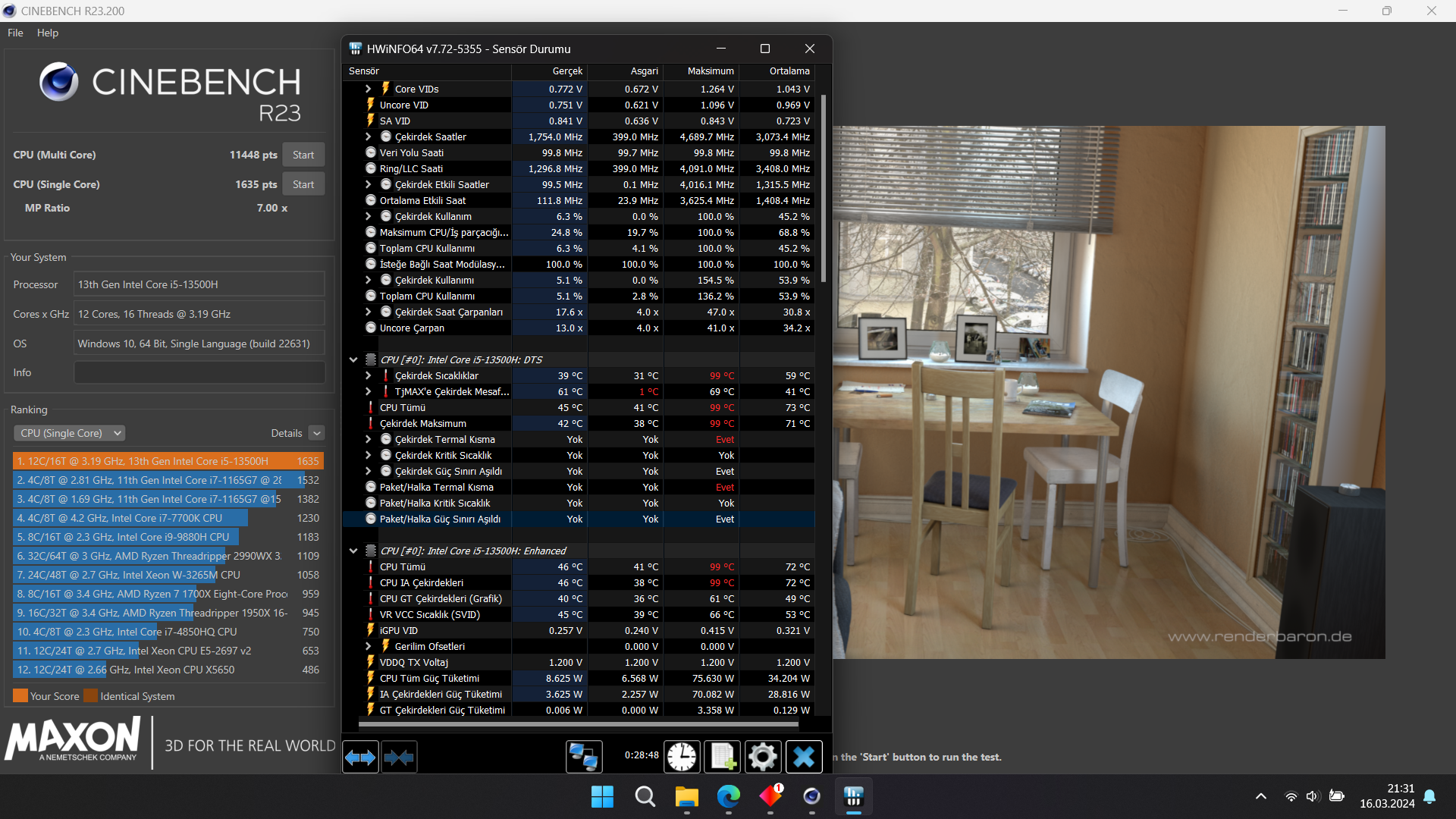Screen dimensions: 1456x819
Task: Expand ranking Details dropdown arrow
Action: [x=317, y=433]
